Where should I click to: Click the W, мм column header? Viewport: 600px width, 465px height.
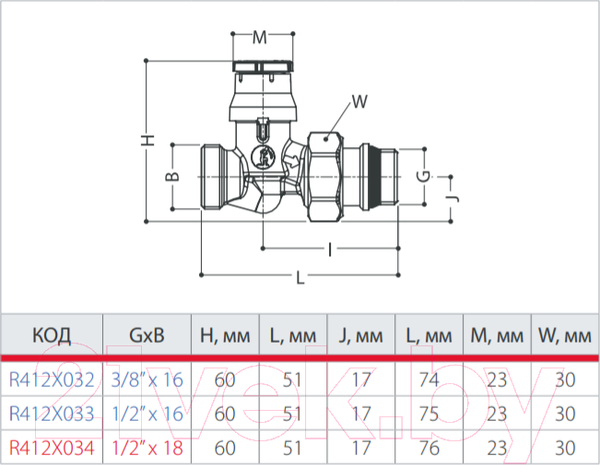pyautogui.click(x=565, y=334)
